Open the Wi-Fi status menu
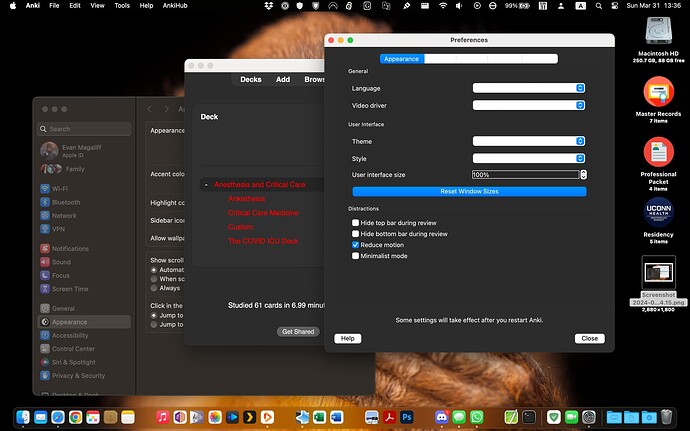The image size is (690, 431). click(443, 6)
